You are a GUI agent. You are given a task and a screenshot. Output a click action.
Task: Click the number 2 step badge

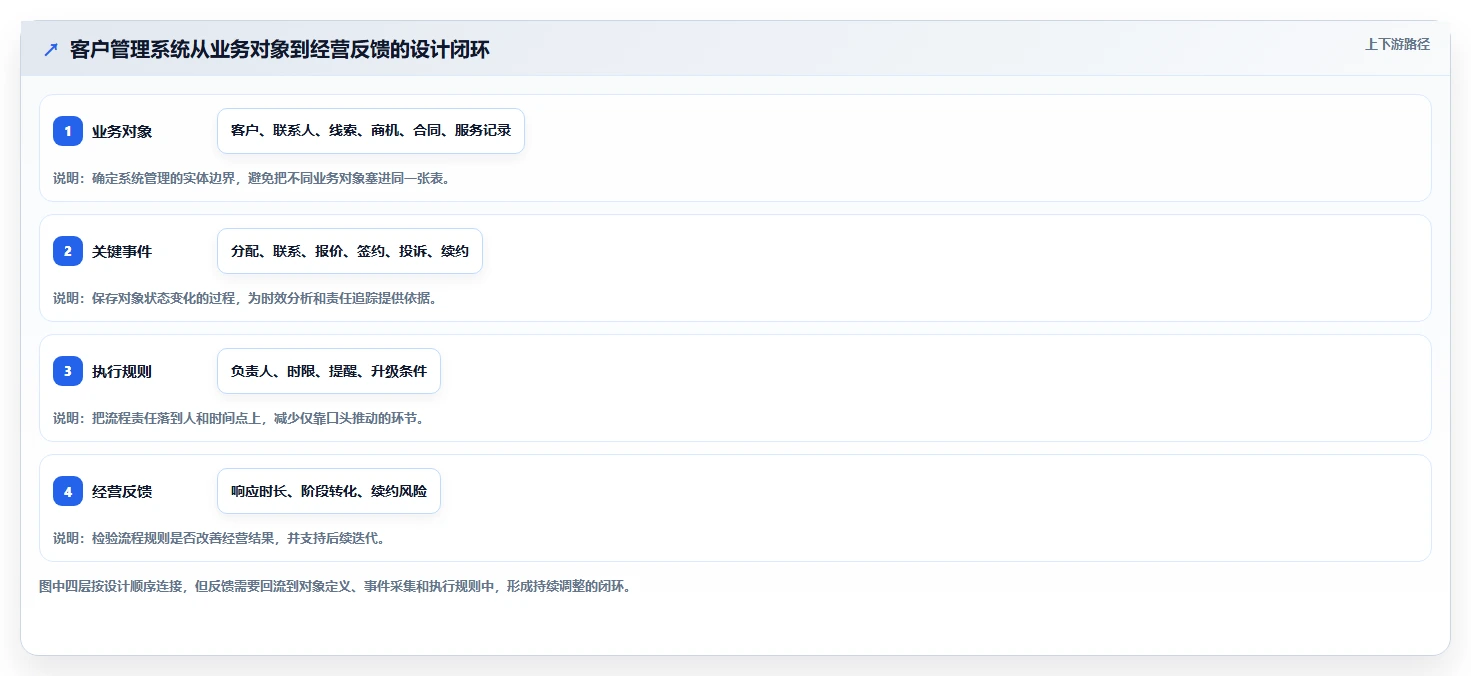click(68, 251)
